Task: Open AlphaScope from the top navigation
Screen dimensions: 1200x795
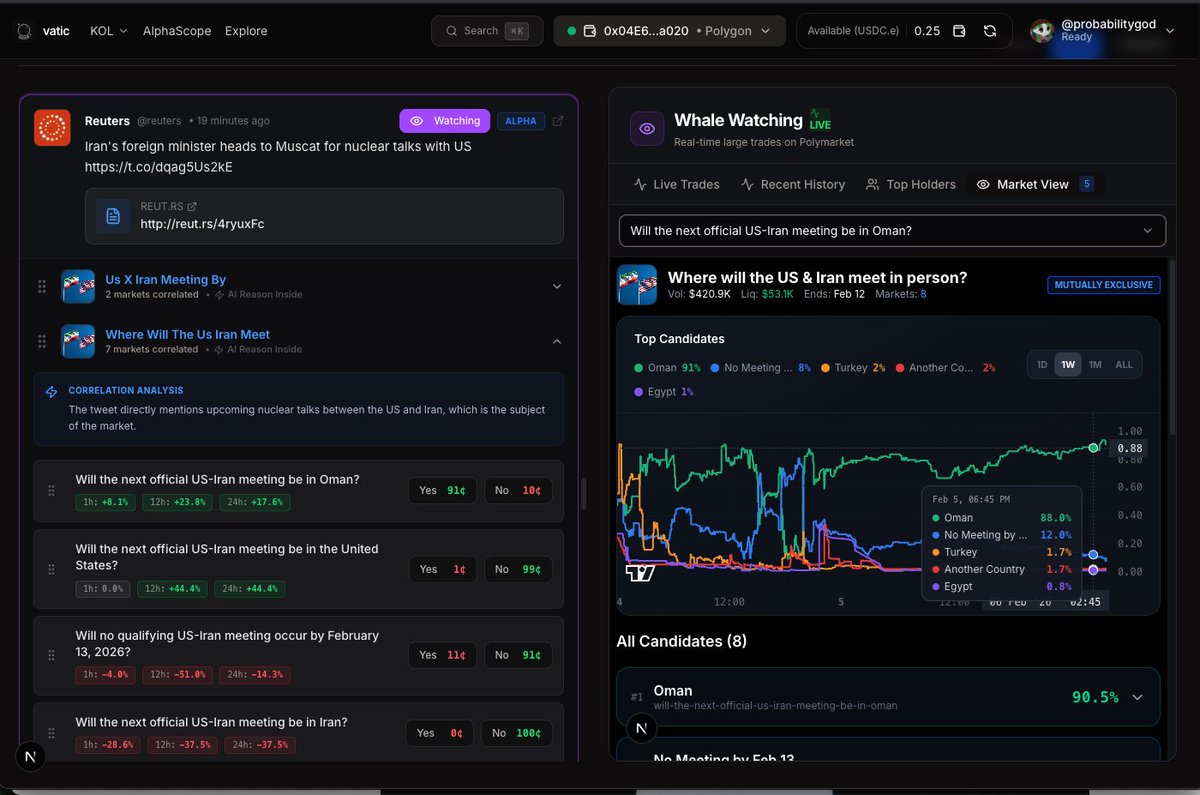Action: click(x=177, y=31)
